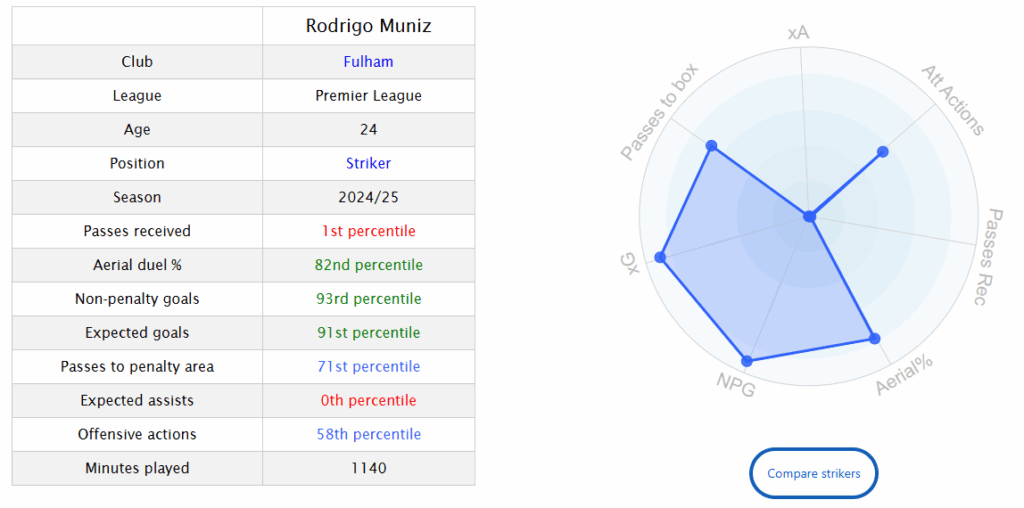Click the 2024/25 season cell
The image size is (1024, 508).
(x=368, y=197)
